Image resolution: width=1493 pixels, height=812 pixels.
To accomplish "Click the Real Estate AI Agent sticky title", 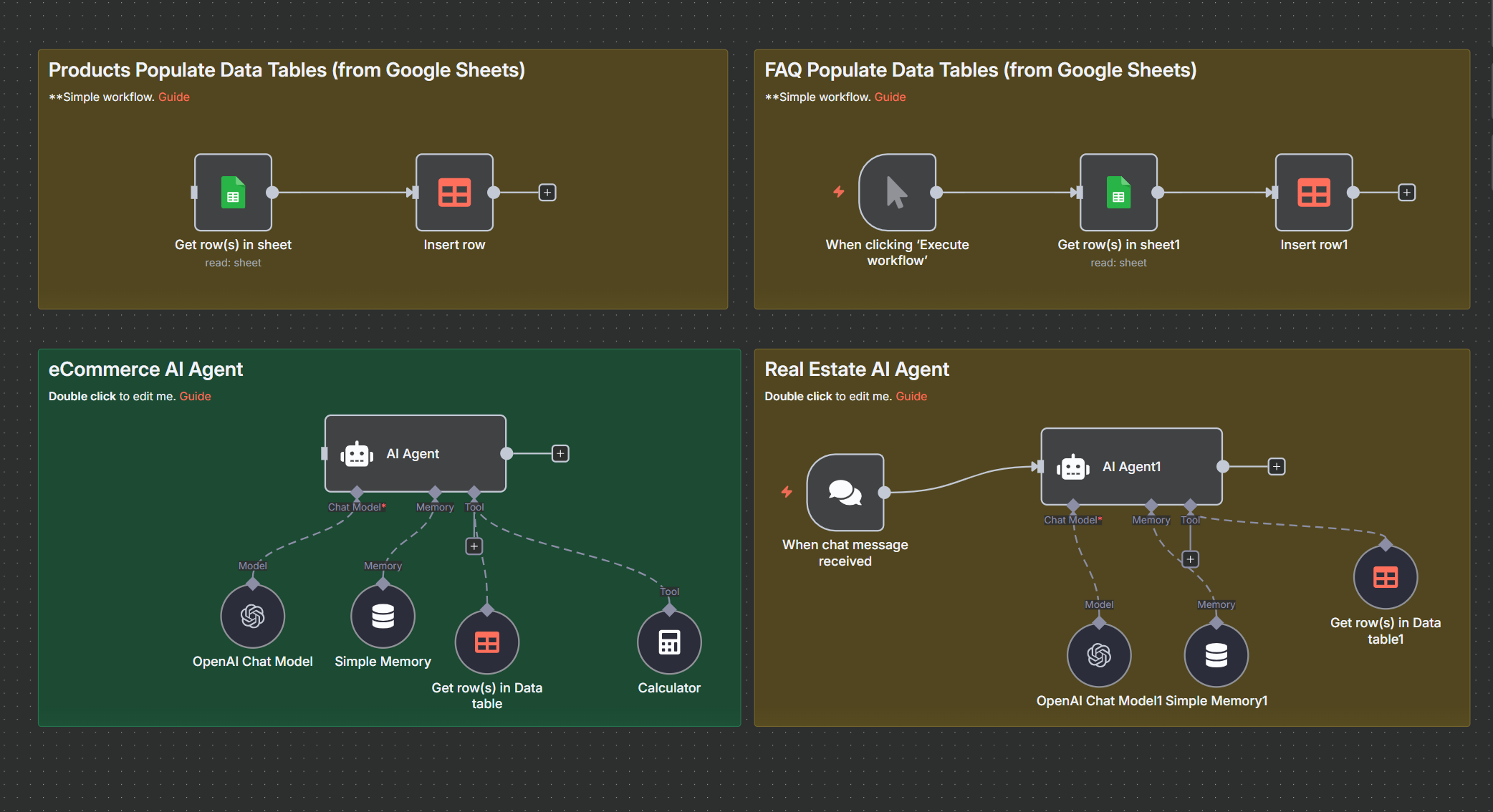I will pyautogui.click(x=856, y=369).
